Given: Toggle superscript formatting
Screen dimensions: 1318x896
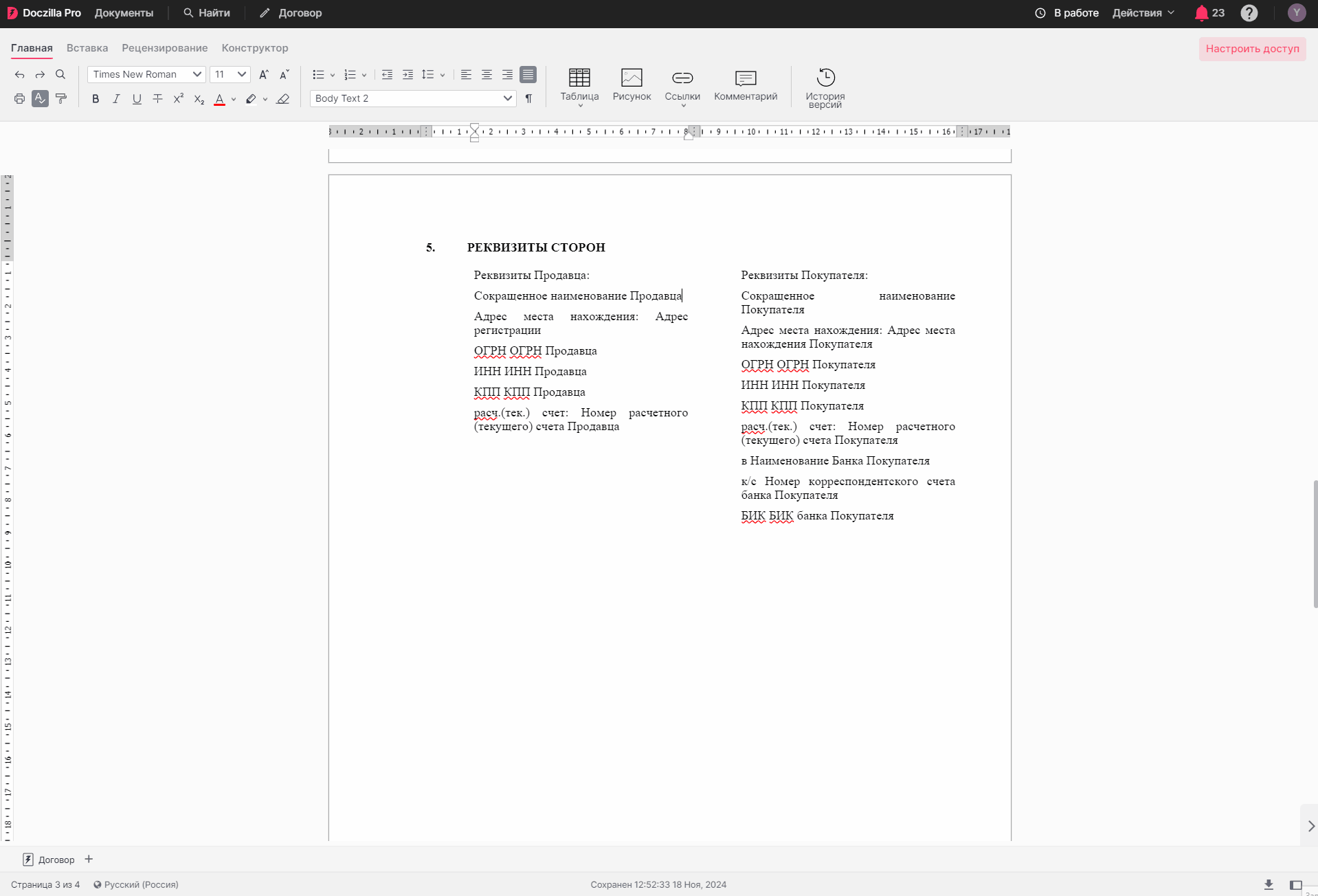Looking at the screenshot, I should point(178,99).
